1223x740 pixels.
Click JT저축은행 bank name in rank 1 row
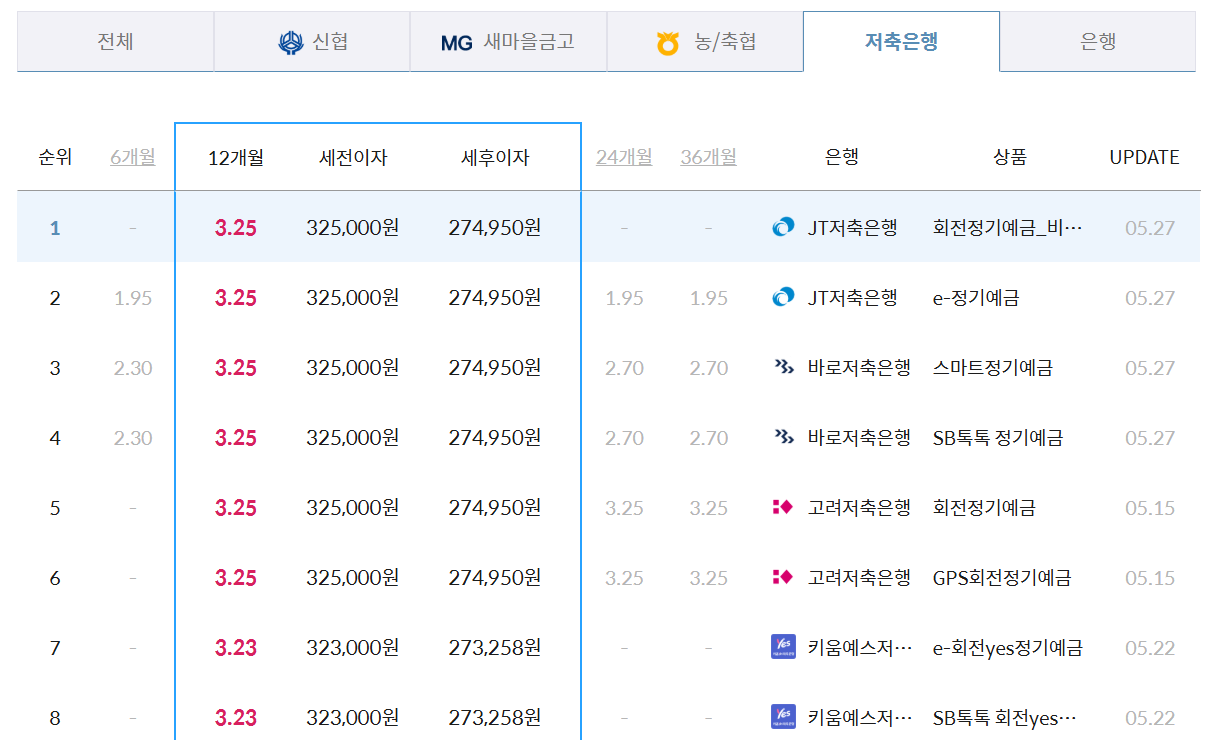click(x=852, y=228)
